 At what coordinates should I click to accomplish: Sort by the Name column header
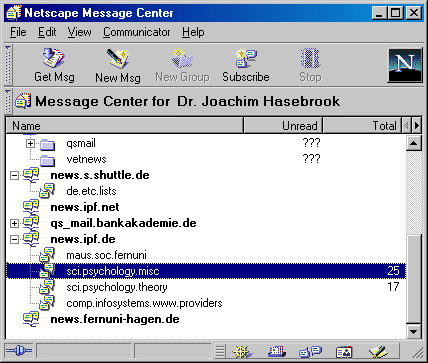coord(125,126)
